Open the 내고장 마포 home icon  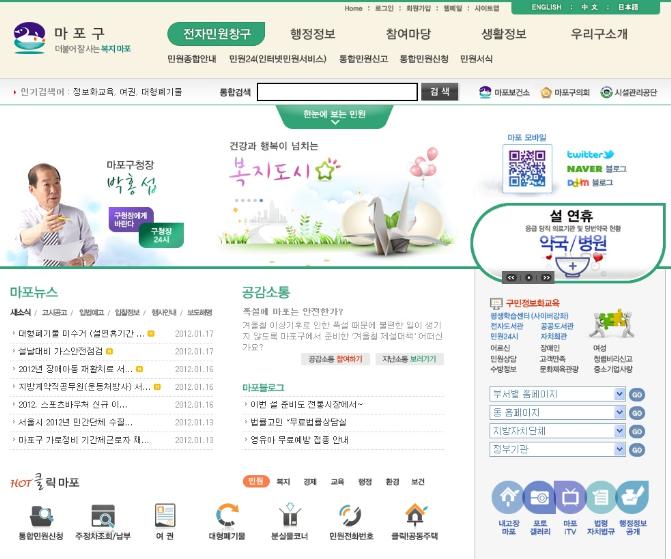tap(508, 497)
